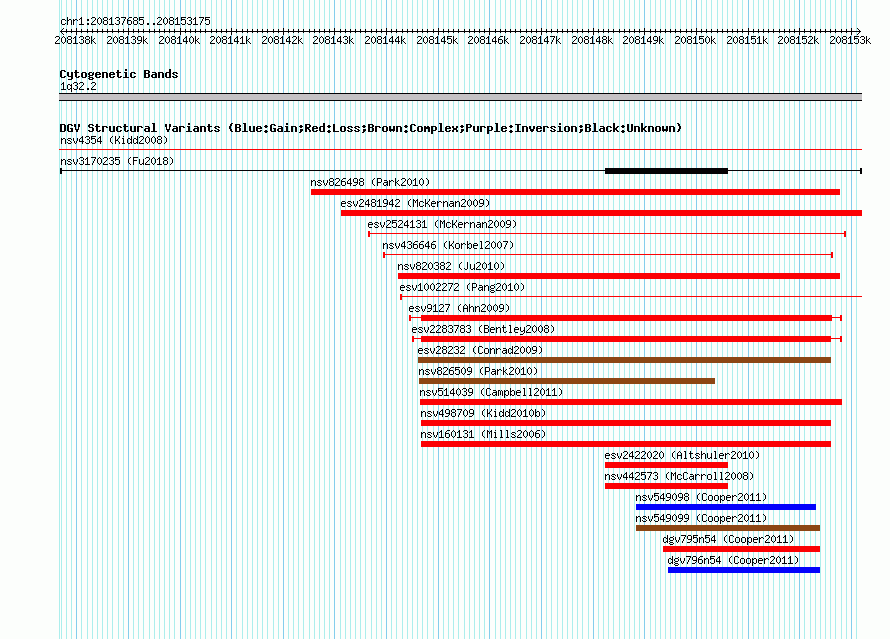Open esv2422020 (Altshuler2010) label

pyautogui.click(x=682, y=455)
